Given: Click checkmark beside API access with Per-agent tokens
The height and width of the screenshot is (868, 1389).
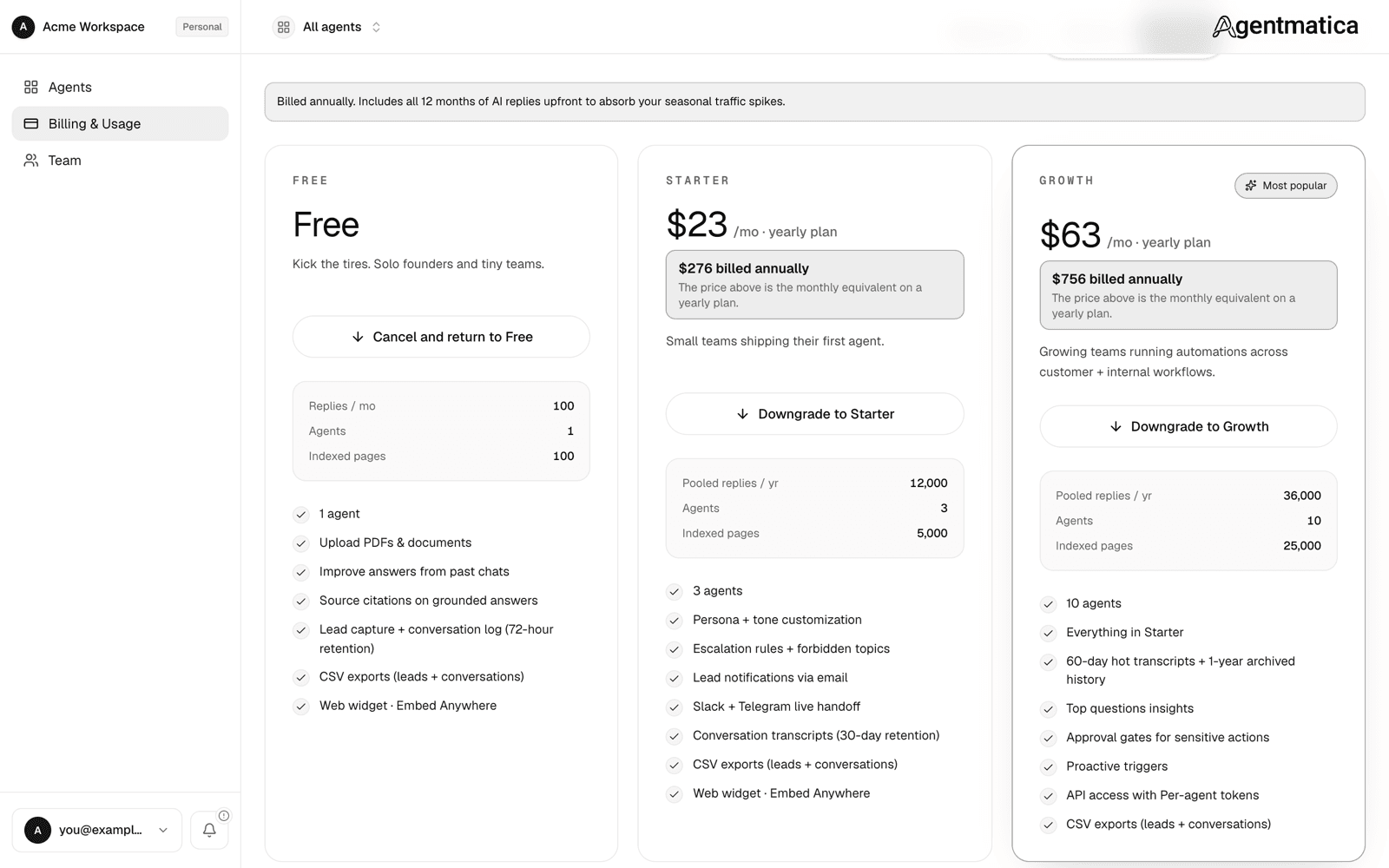Looking at the screenshot, I should (1048, 796).
